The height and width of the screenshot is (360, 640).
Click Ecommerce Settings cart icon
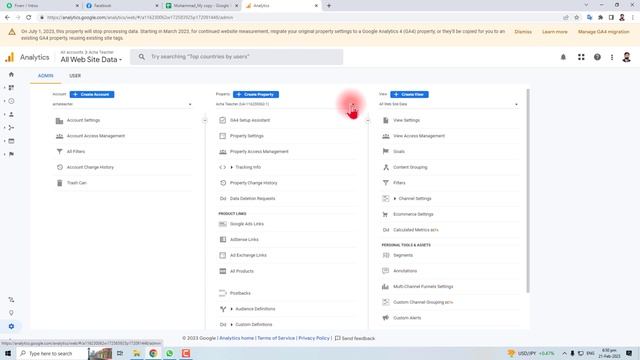(x=386, y=214)
